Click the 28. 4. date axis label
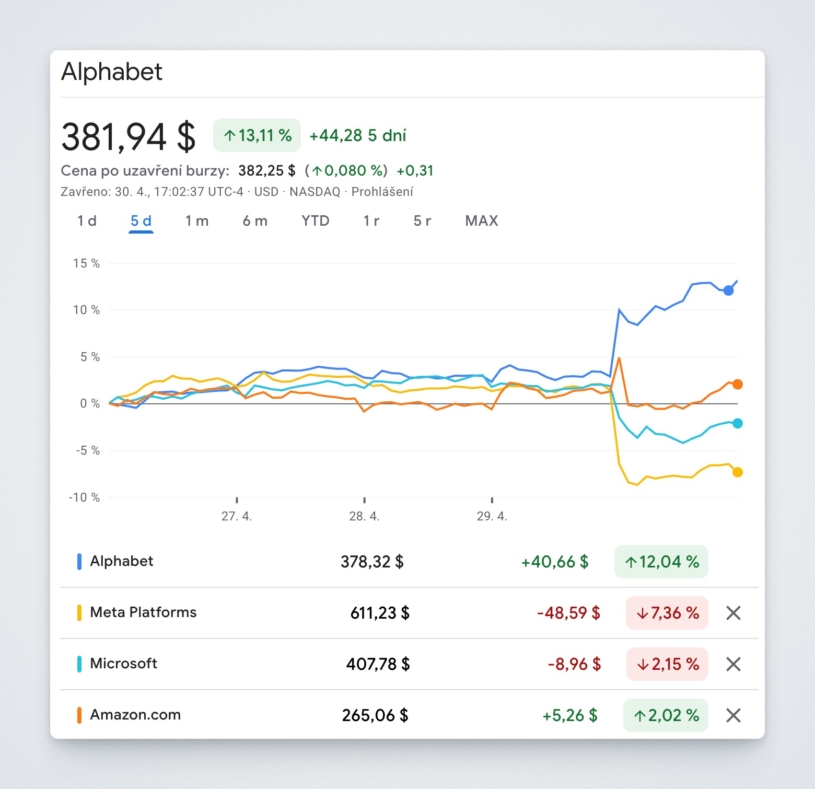Viewport: 815px width, 789px height. (x=364, y=517)
